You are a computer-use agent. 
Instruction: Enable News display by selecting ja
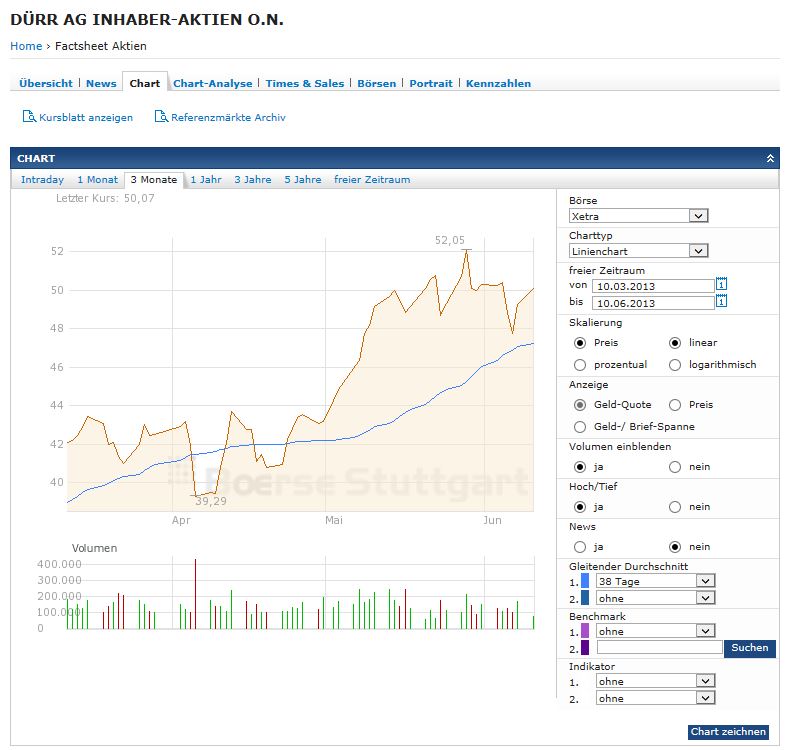pyautogui.click(x=580, y=547)
